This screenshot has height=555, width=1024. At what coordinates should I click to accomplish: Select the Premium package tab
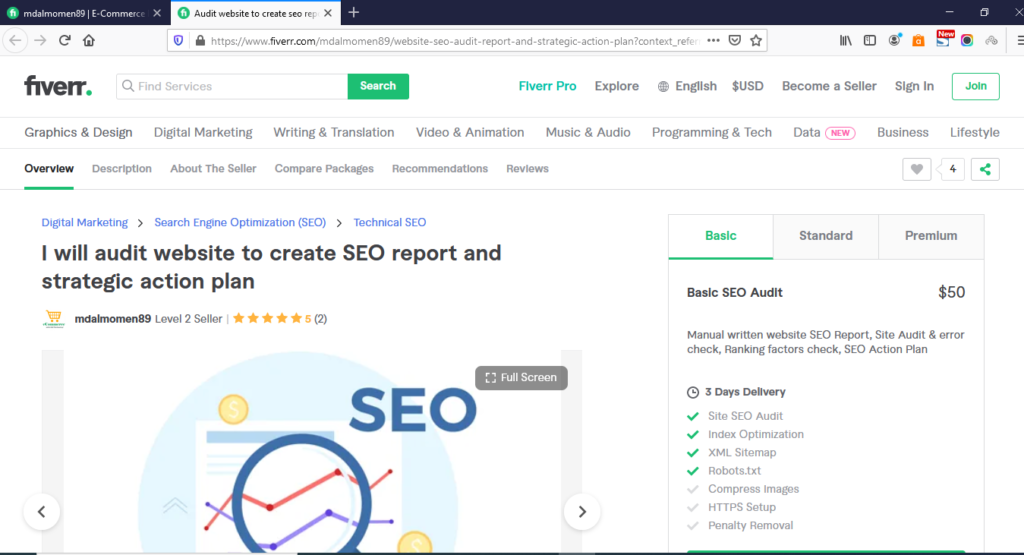930,236
